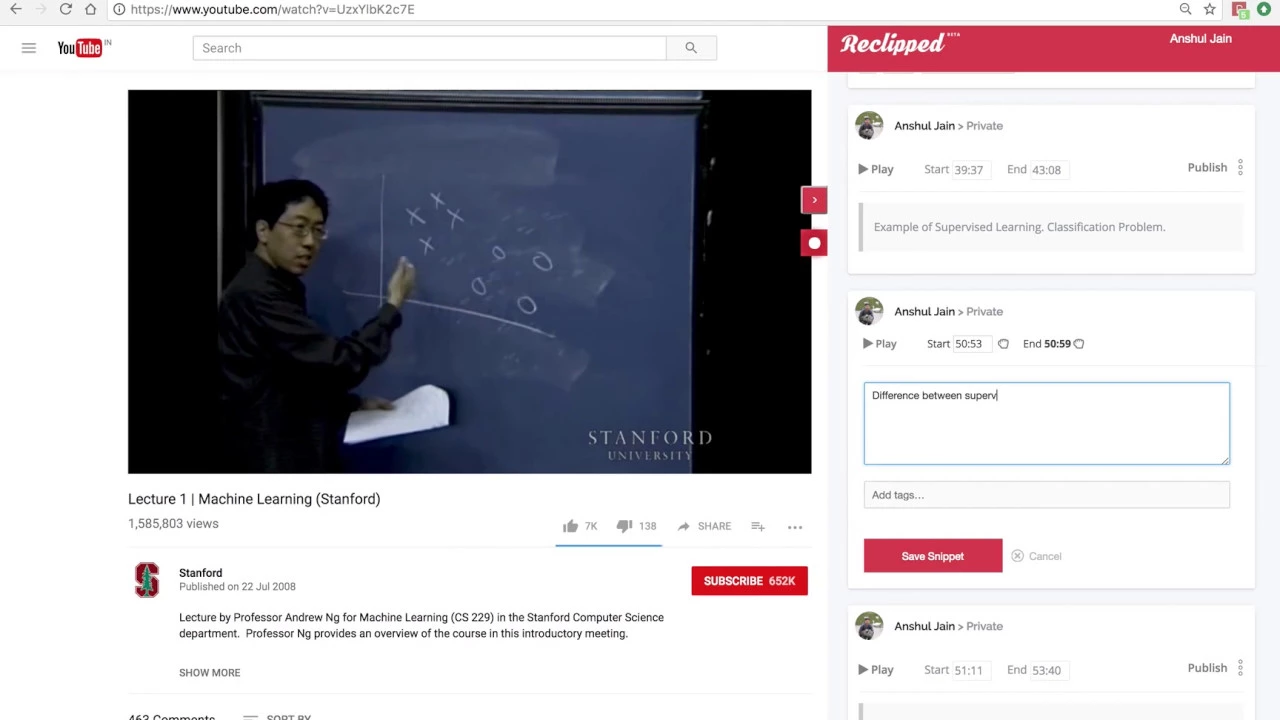
Task: Like the video with thumbs up
Action: click(570, 526)
